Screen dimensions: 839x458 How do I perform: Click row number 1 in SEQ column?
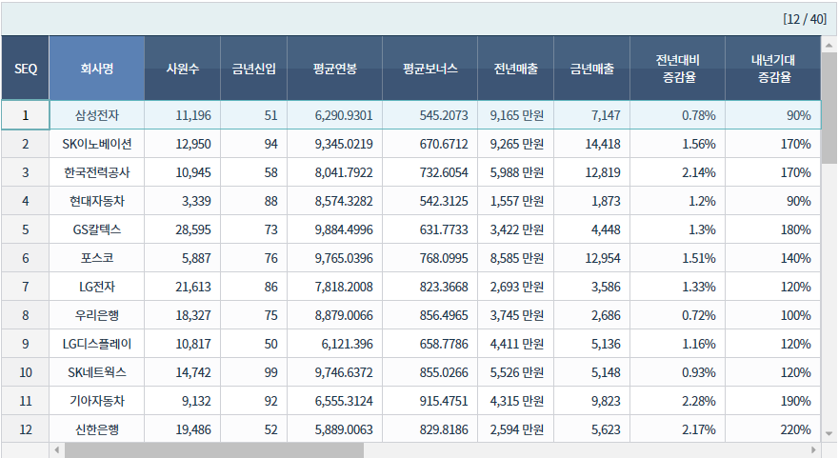25,115
